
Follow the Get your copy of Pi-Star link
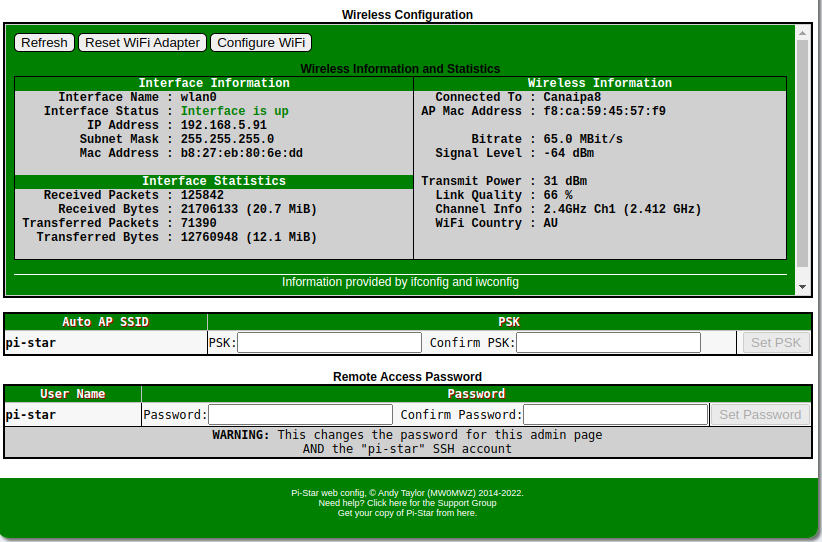[407, 513]
